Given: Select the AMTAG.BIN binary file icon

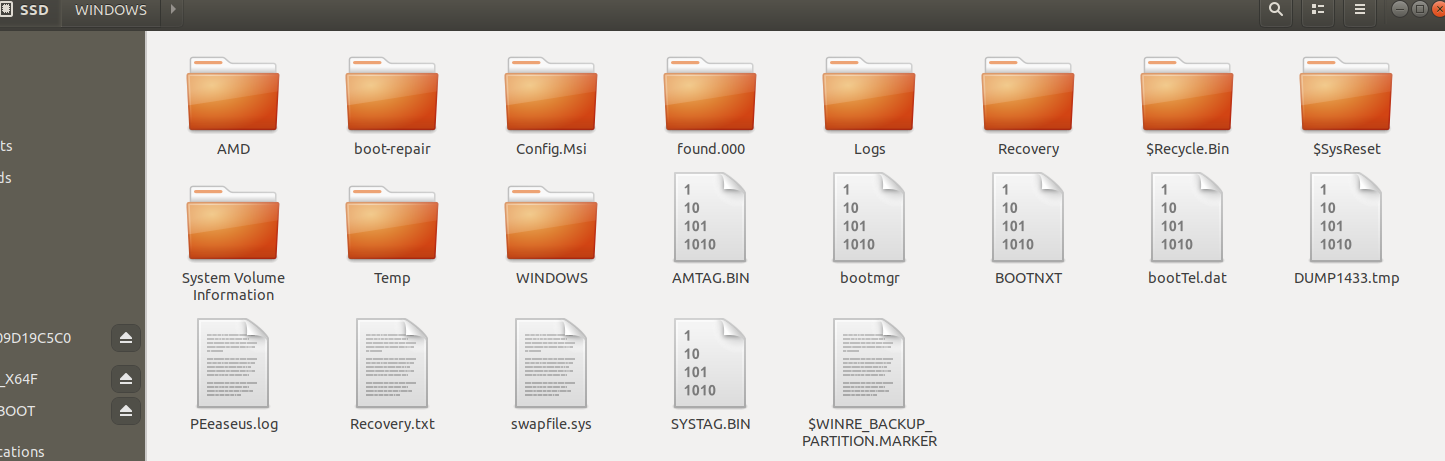Looking at the screenshot, I should coord(711,218).
